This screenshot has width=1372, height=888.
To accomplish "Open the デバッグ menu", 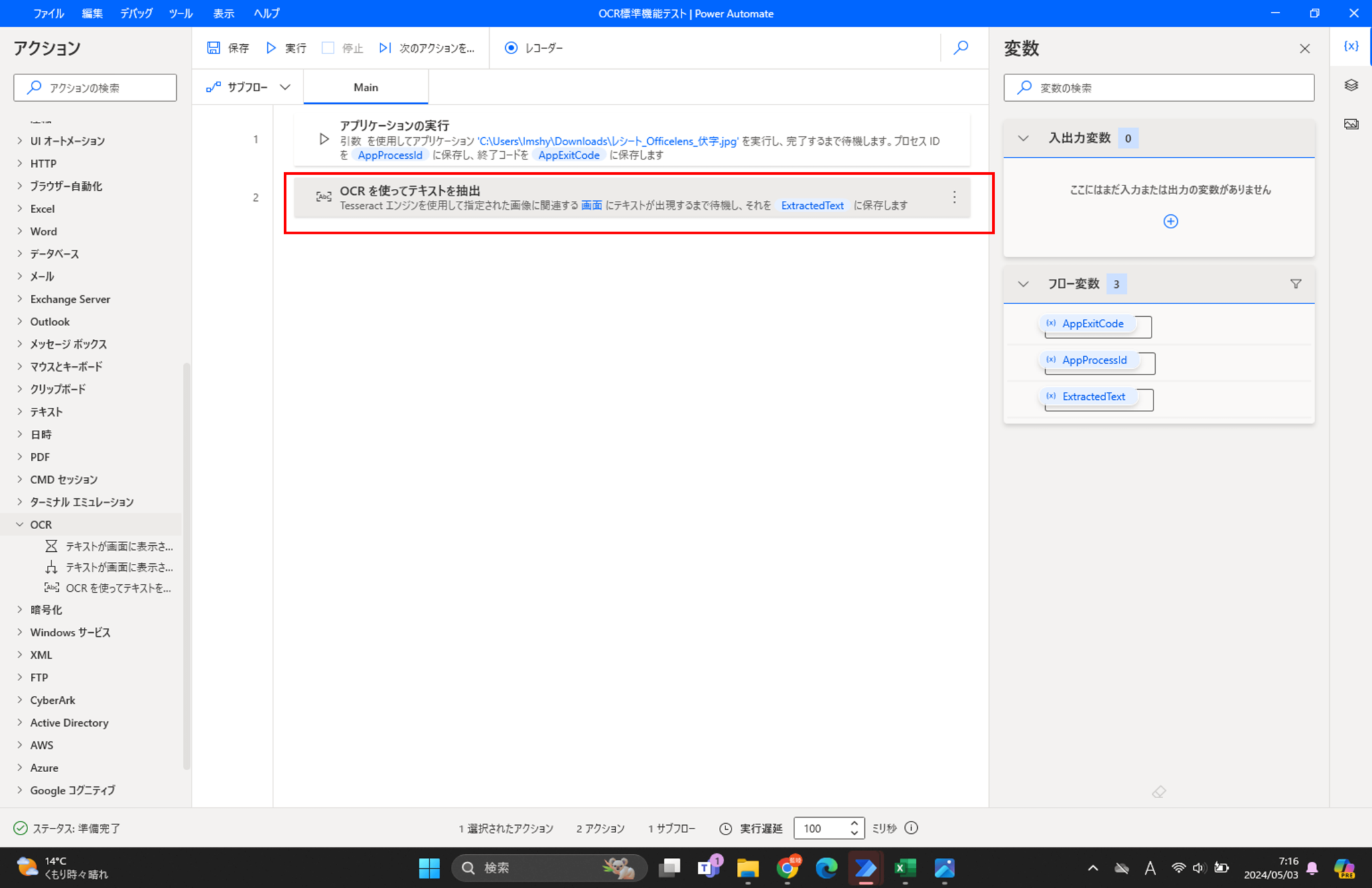I will click(x=135, y=13).
